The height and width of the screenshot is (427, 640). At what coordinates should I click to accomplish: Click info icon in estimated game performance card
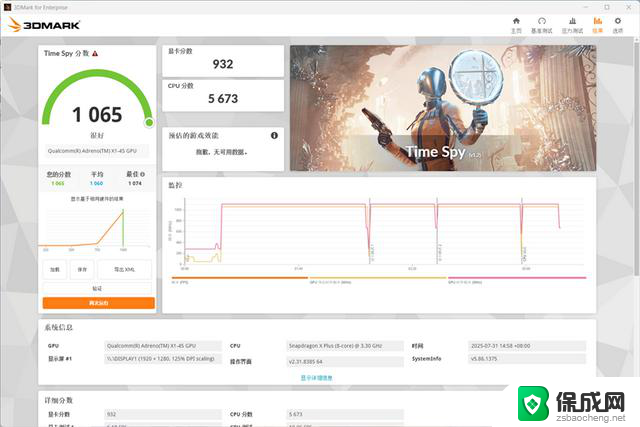click(x=274, y=136)
